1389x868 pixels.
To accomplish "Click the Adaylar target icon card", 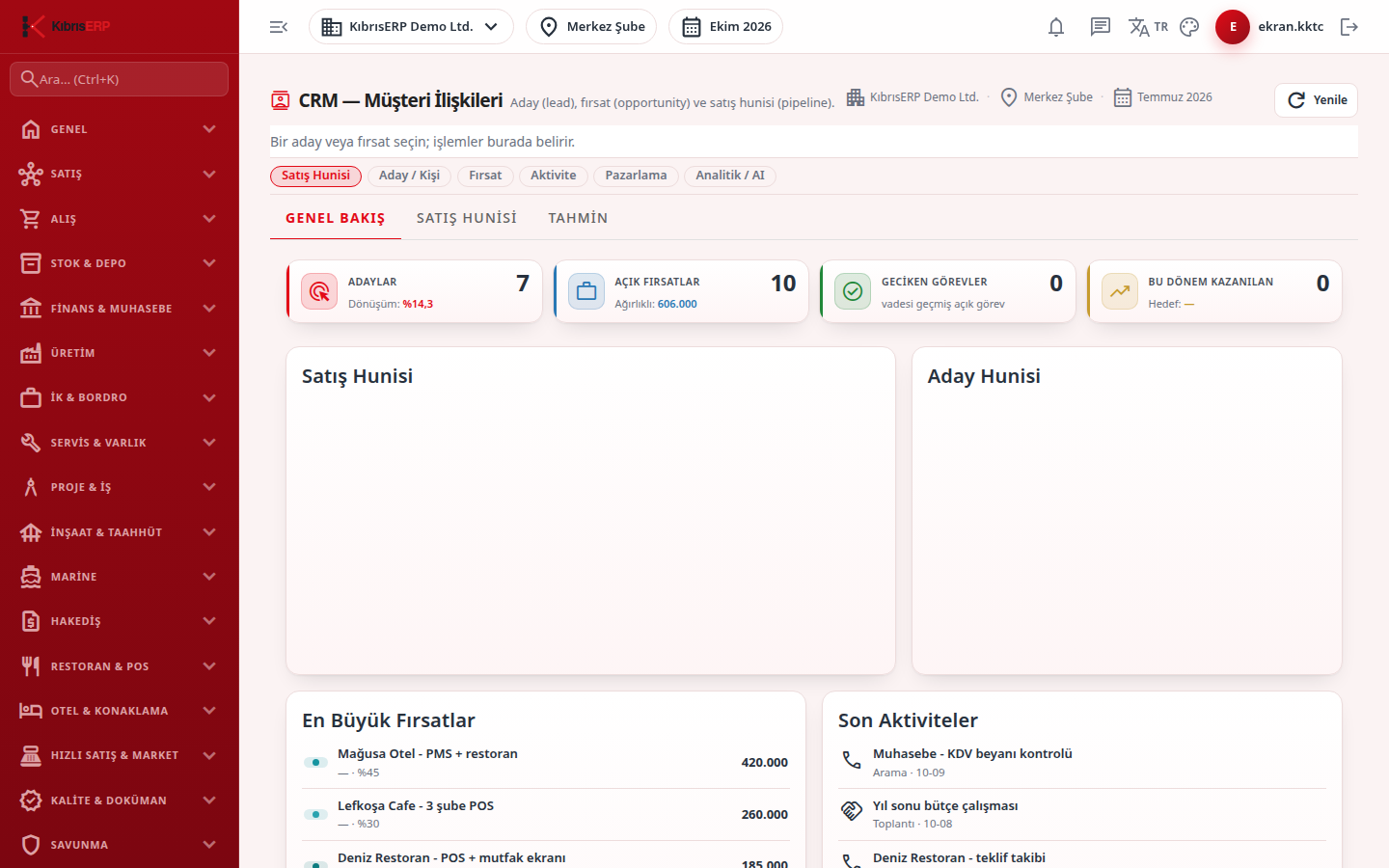I will point(319,291).
